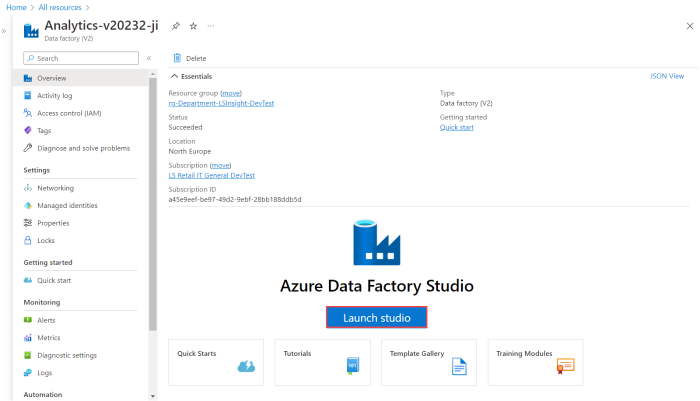Open the JSON View link

point(666,76)
